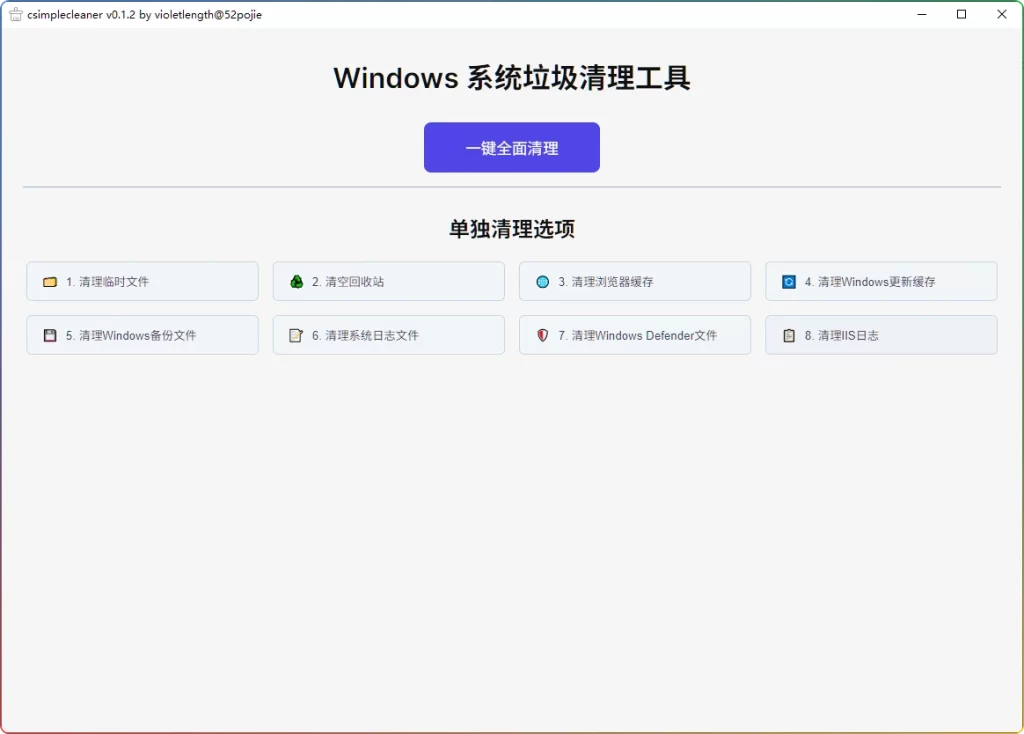Click the globe icon for browser cache cleaning
The width and height of the screenshot is (1024, 734).
[x=542, y=281]
